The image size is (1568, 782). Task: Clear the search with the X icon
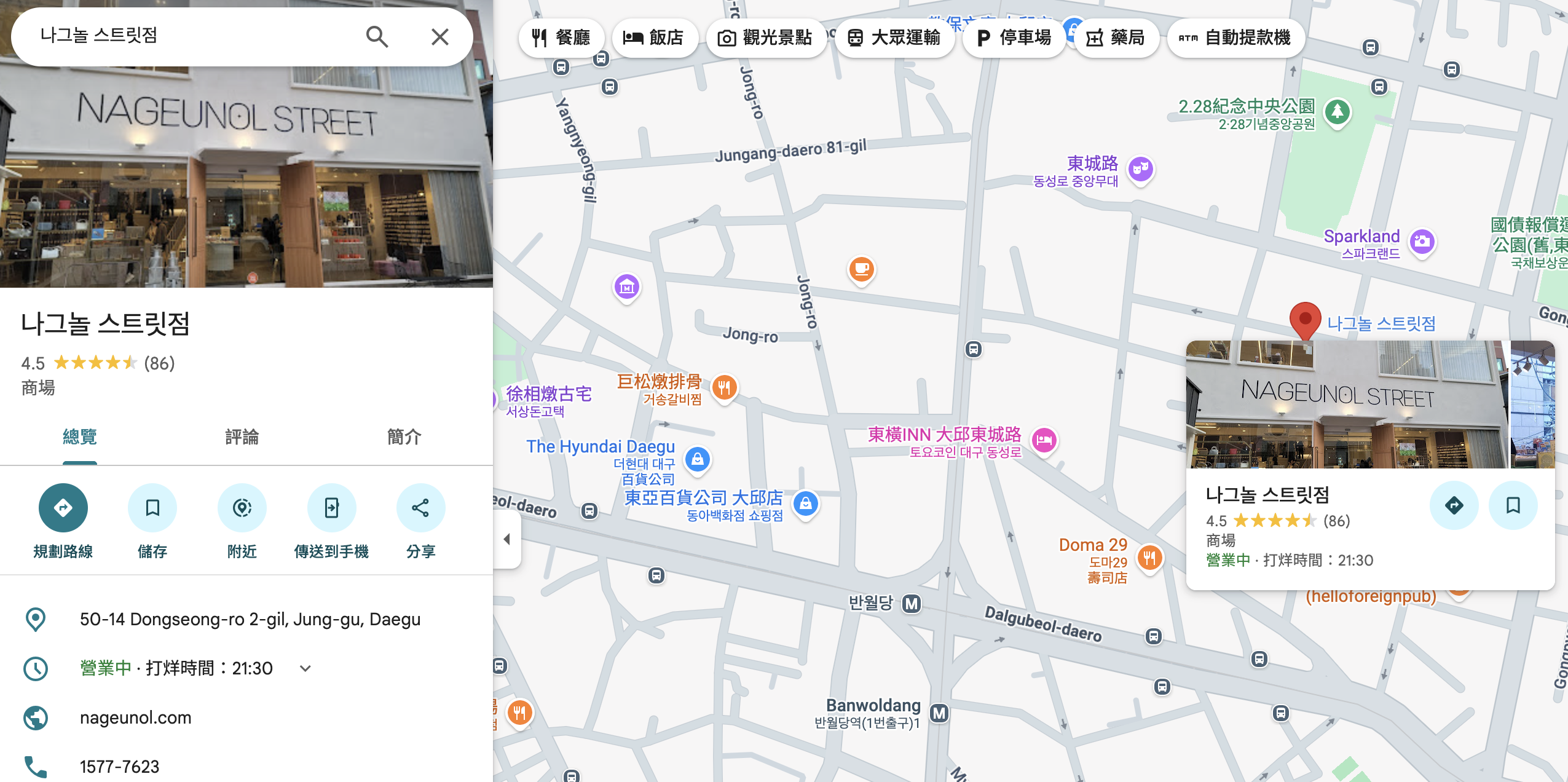(x=439, y=37)
